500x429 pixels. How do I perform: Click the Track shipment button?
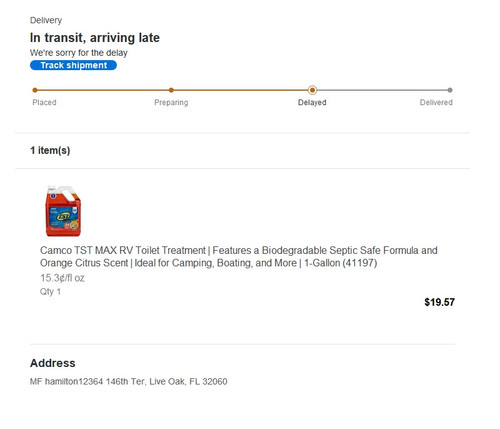(73, 65)
